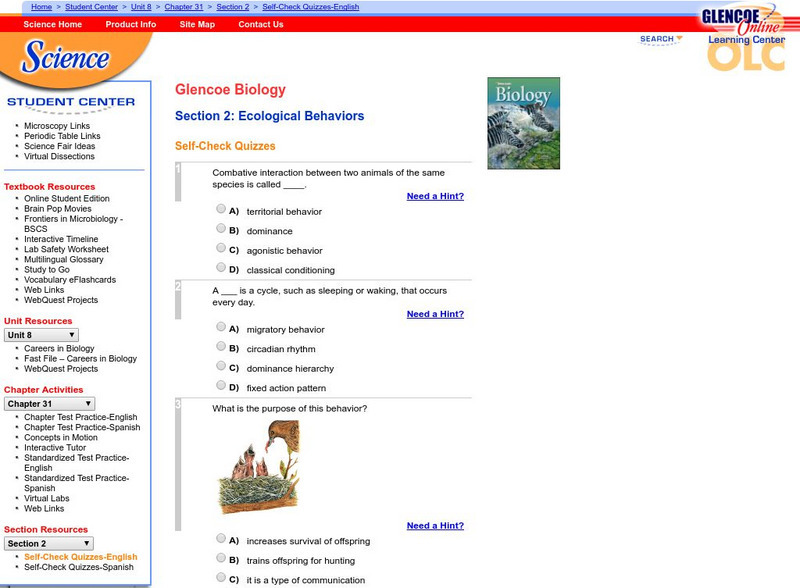Open Product Info menu item
The height and width of the screenshot is (588, 800).
coord(131,24)
